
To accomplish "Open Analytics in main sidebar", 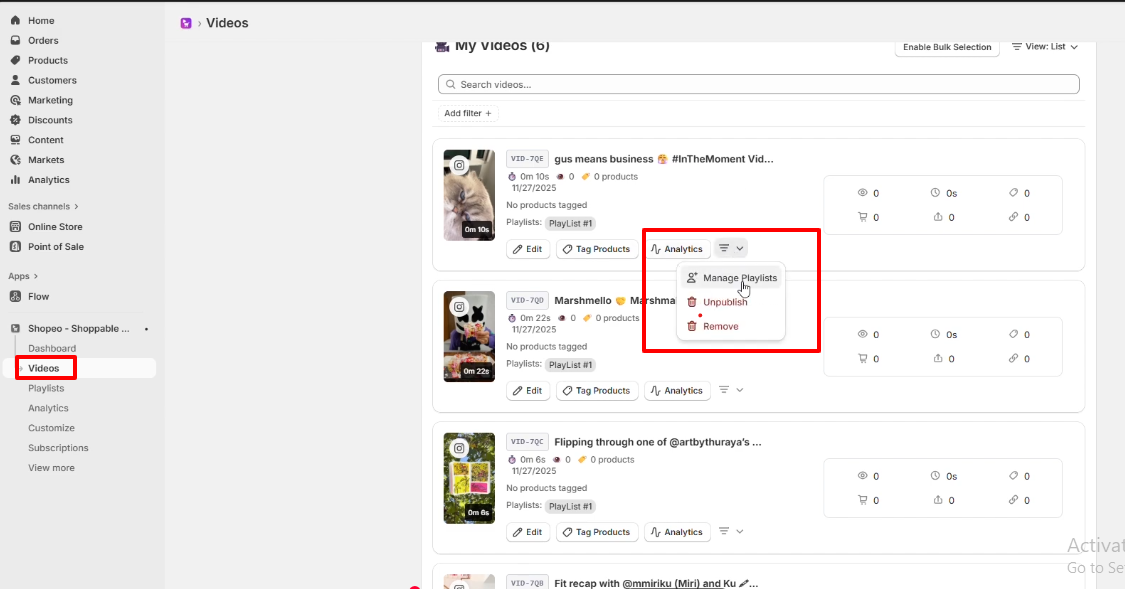I will [x=48, y=180].
